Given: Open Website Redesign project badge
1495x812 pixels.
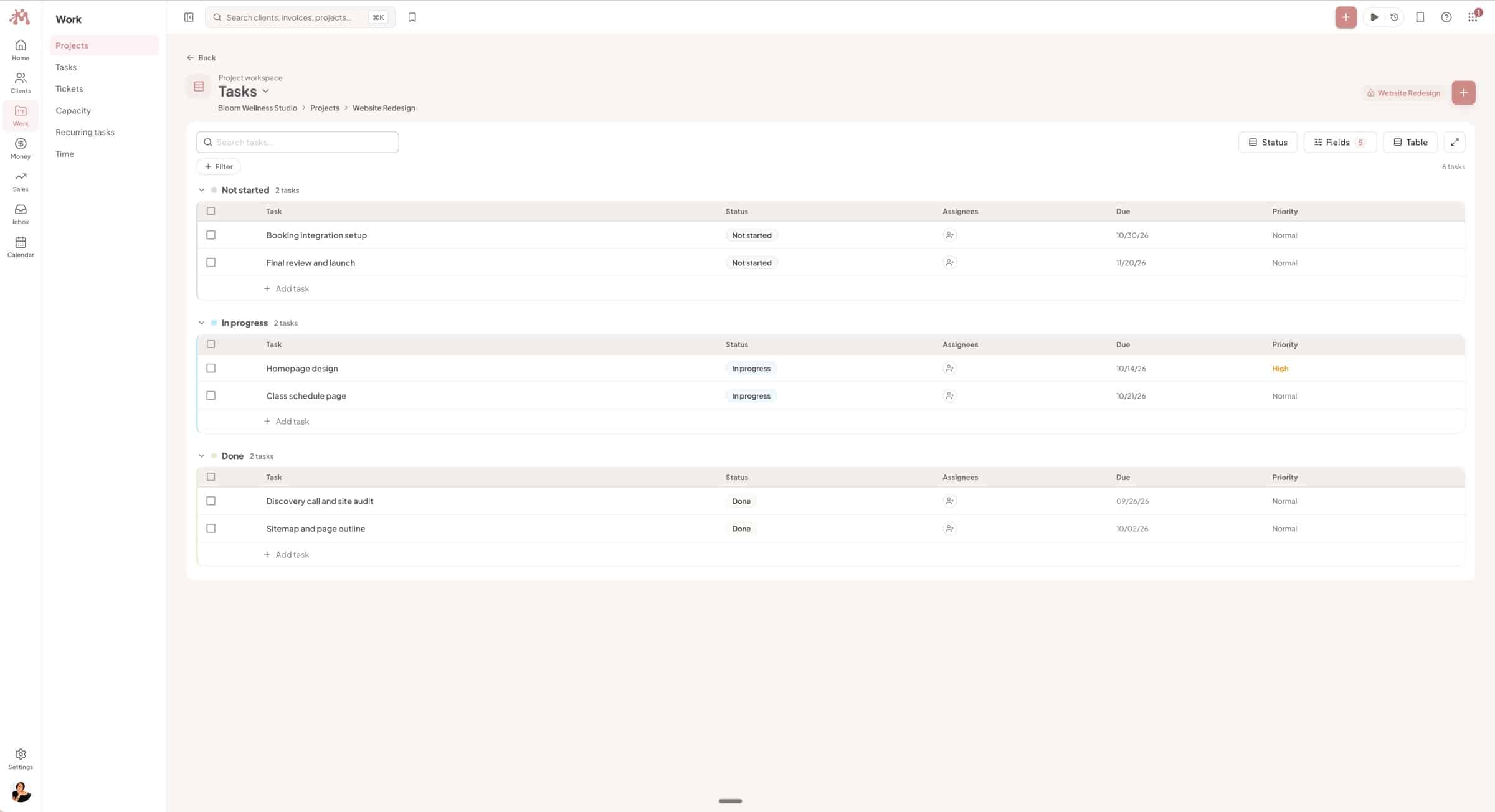Looking at the screenshot, I should pyautogui.click(x=1403, y=93).
